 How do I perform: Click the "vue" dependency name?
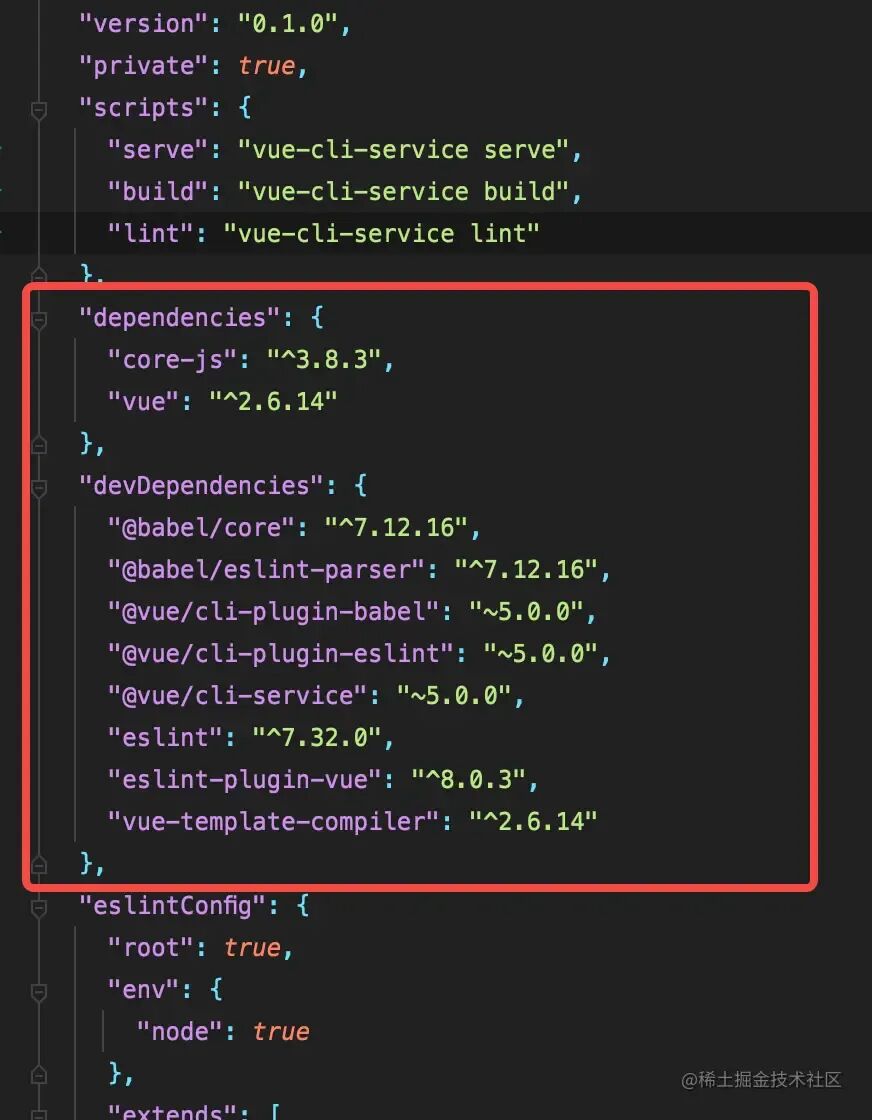[x=144, y=401]
